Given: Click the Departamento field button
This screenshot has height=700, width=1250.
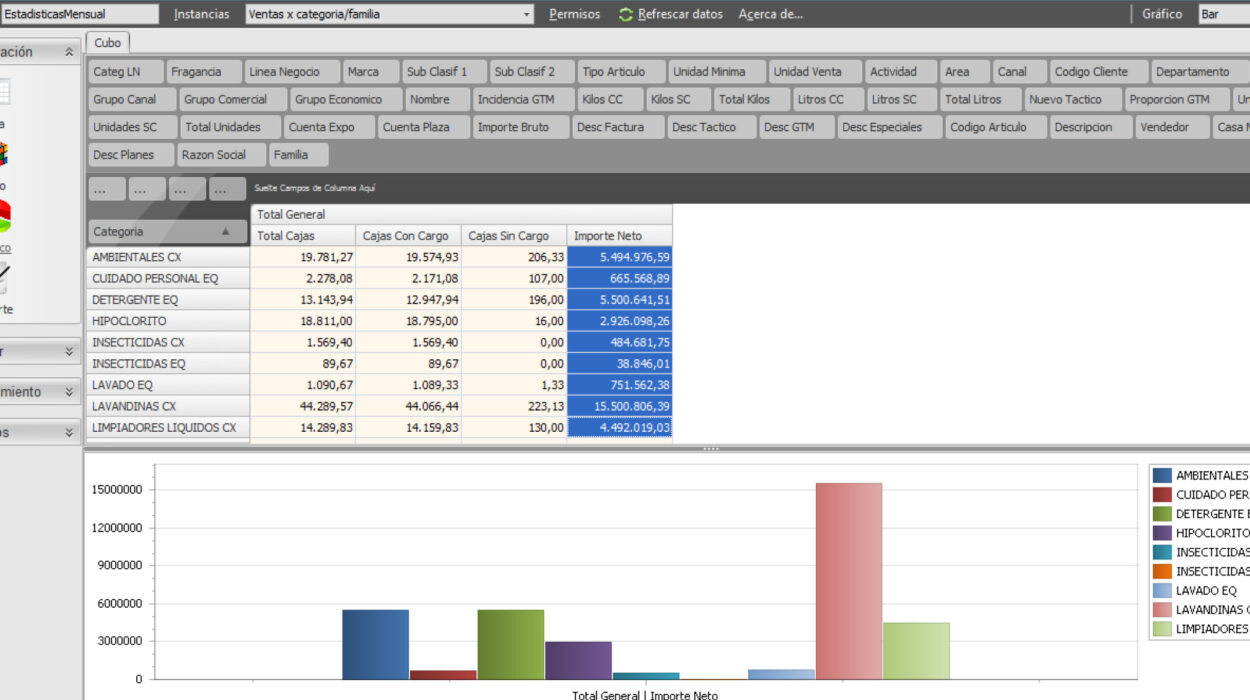Looking at the screenshot, I should pos(1199,72).
